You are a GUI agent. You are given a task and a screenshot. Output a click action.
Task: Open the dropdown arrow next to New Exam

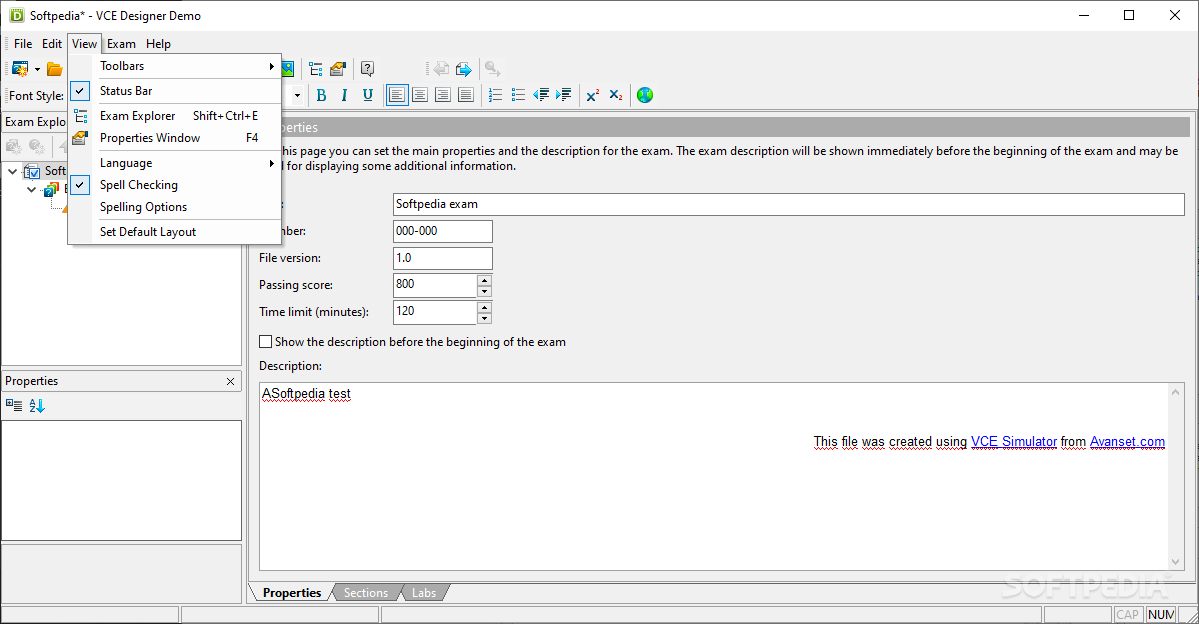(x=37, y=70)
